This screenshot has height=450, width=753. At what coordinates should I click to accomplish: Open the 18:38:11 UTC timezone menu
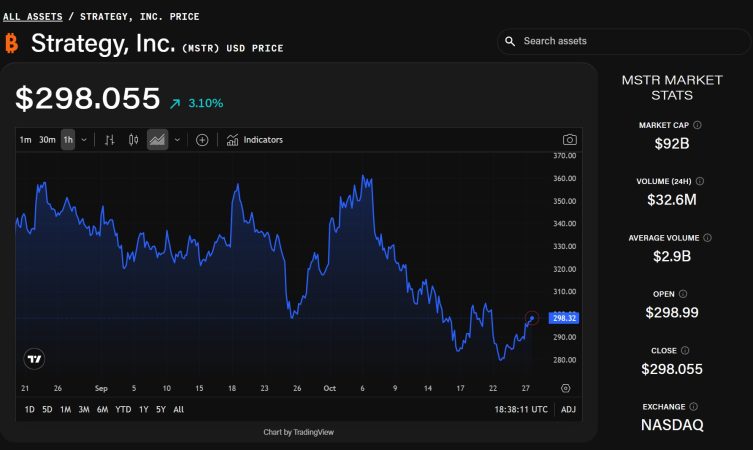click(x=520, y=409)
